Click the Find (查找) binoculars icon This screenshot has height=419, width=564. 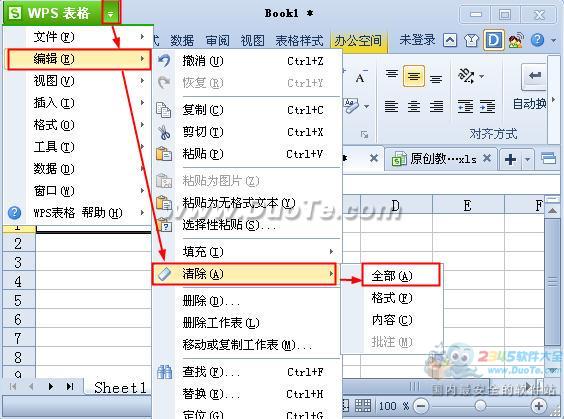click(164, 372)
